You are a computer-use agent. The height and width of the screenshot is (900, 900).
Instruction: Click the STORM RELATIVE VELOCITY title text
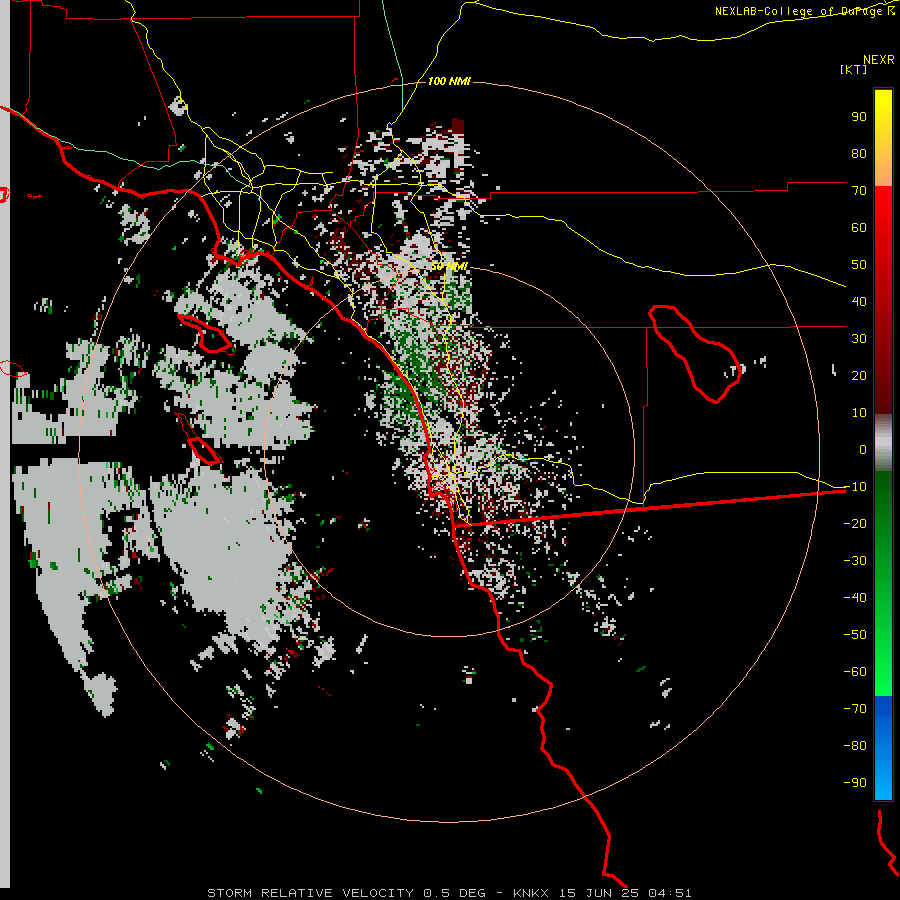[310, 893]
